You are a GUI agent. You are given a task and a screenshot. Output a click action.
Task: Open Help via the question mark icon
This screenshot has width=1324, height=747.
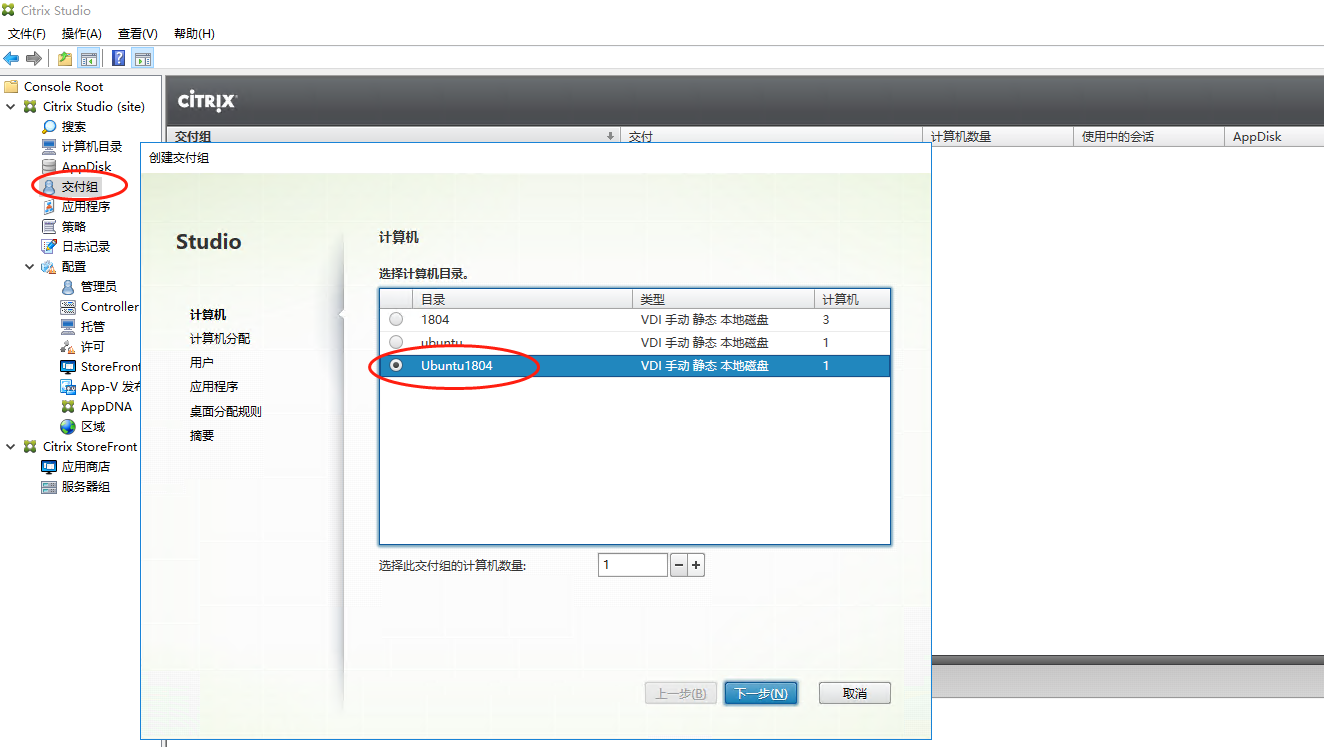(x=118, y=58)
